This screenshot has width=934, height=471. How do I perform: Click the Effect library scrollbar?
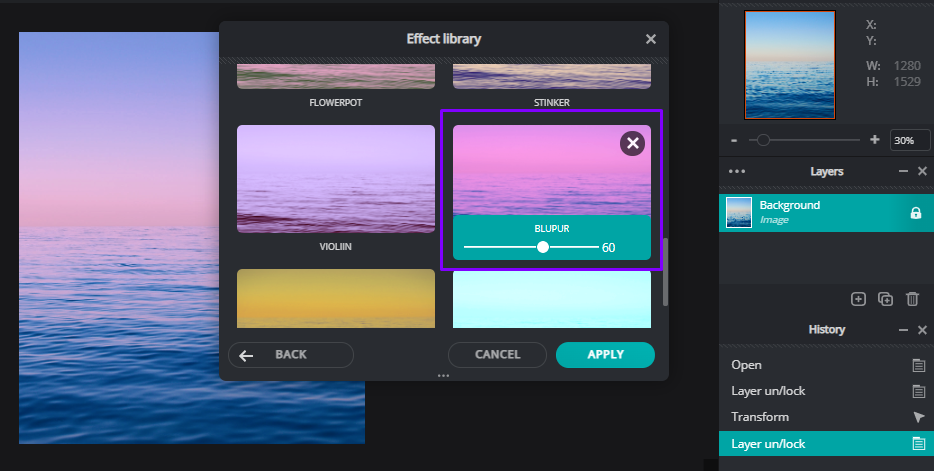pos(665,272)
